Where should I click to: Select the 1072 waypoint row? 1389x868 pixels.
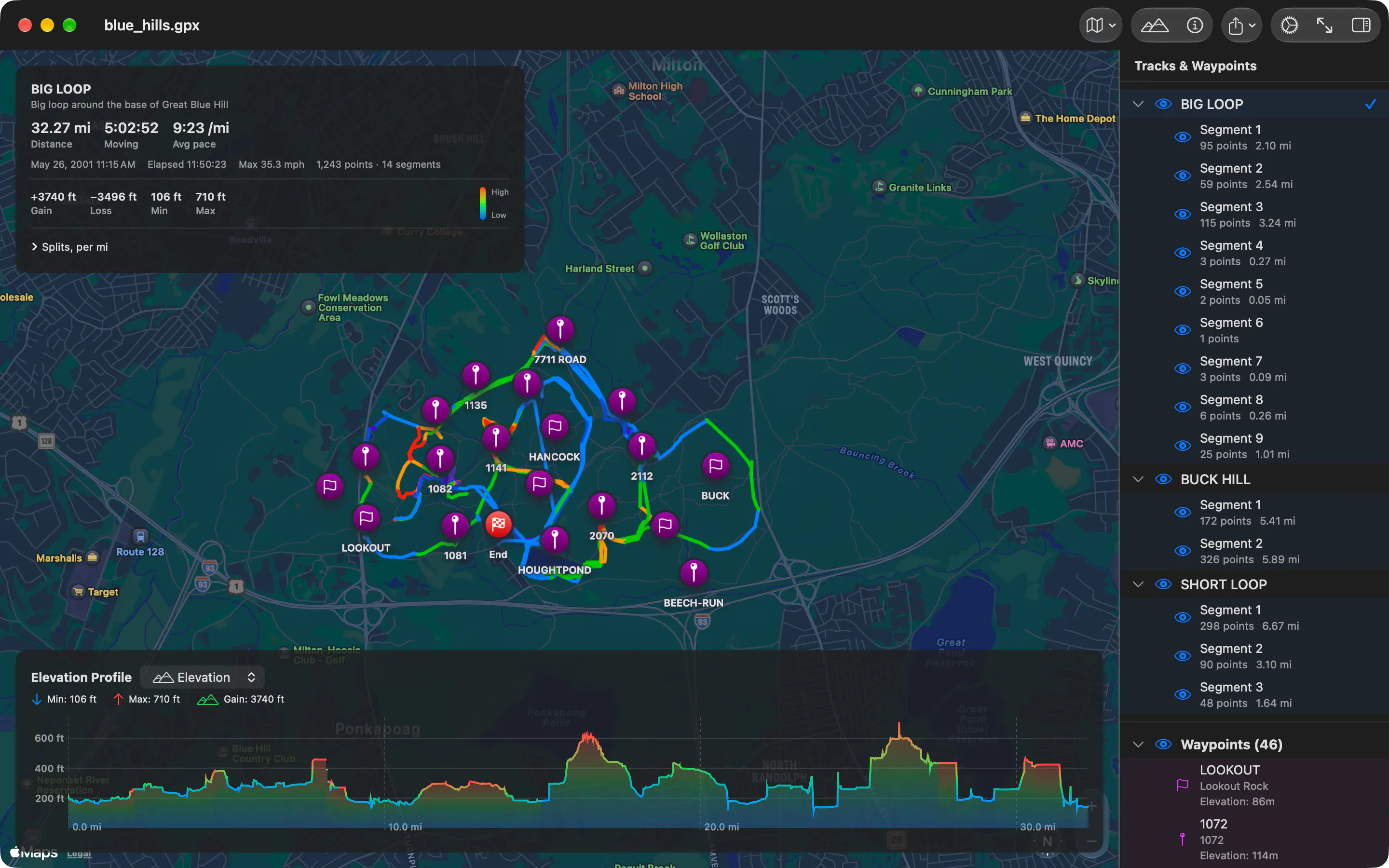1254,839
